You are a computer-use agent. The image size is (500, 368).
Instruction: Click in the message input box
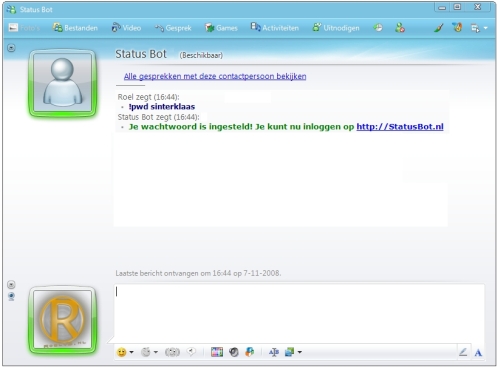coord(299,313)
